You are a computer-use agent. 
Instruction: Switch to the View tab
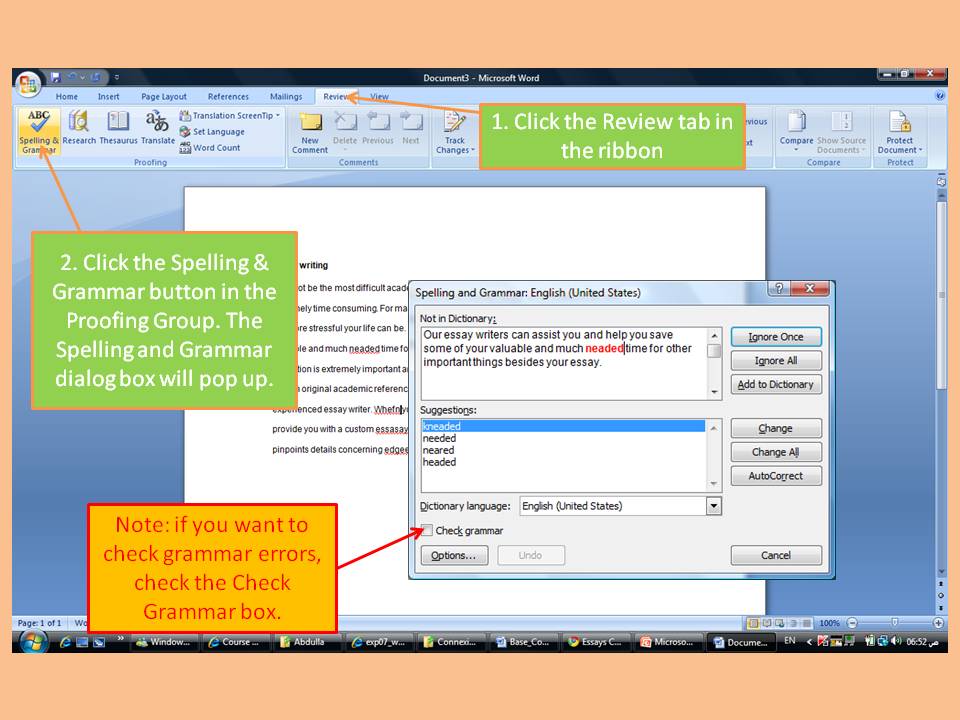379,96
